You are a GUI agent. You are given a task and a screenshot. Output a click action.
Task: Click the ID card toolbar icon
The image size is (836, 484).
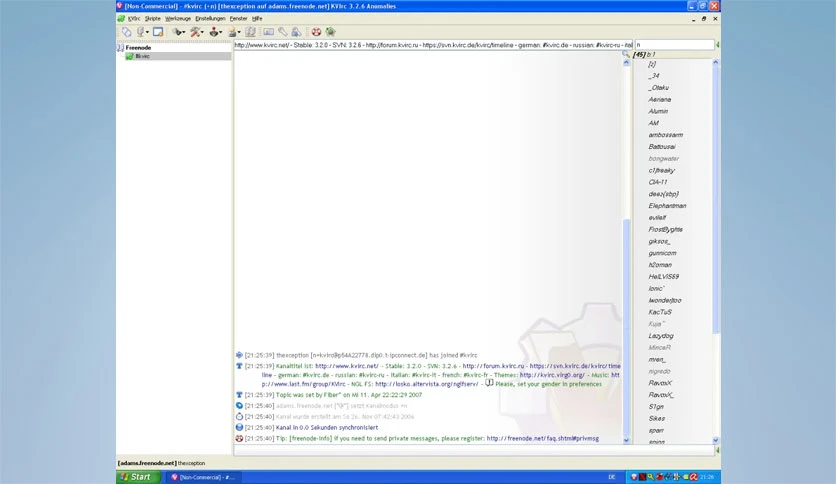[x=269, y=32]
